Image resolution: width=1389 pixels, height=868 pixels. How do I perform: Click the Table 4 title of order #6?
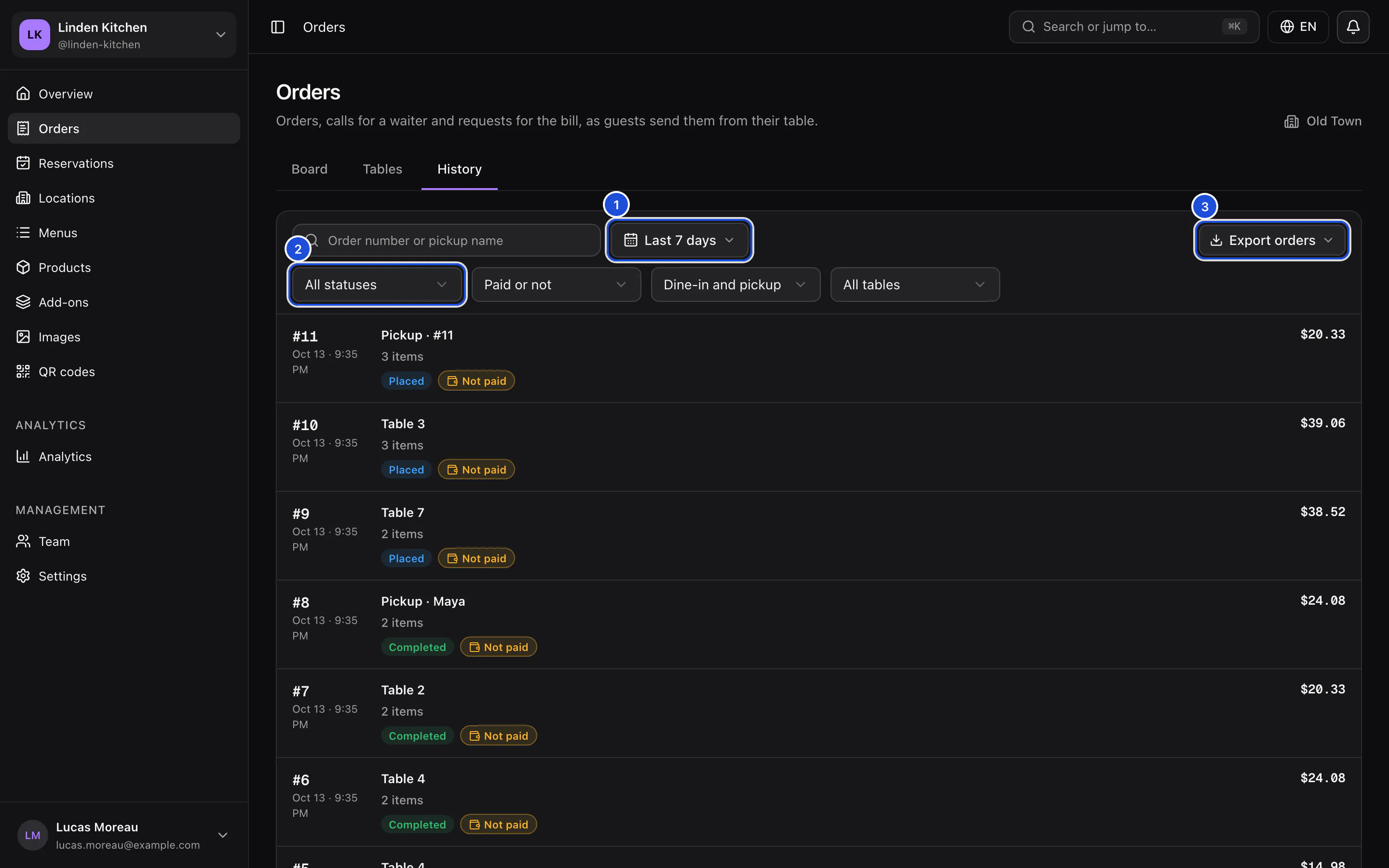[403, 779]
